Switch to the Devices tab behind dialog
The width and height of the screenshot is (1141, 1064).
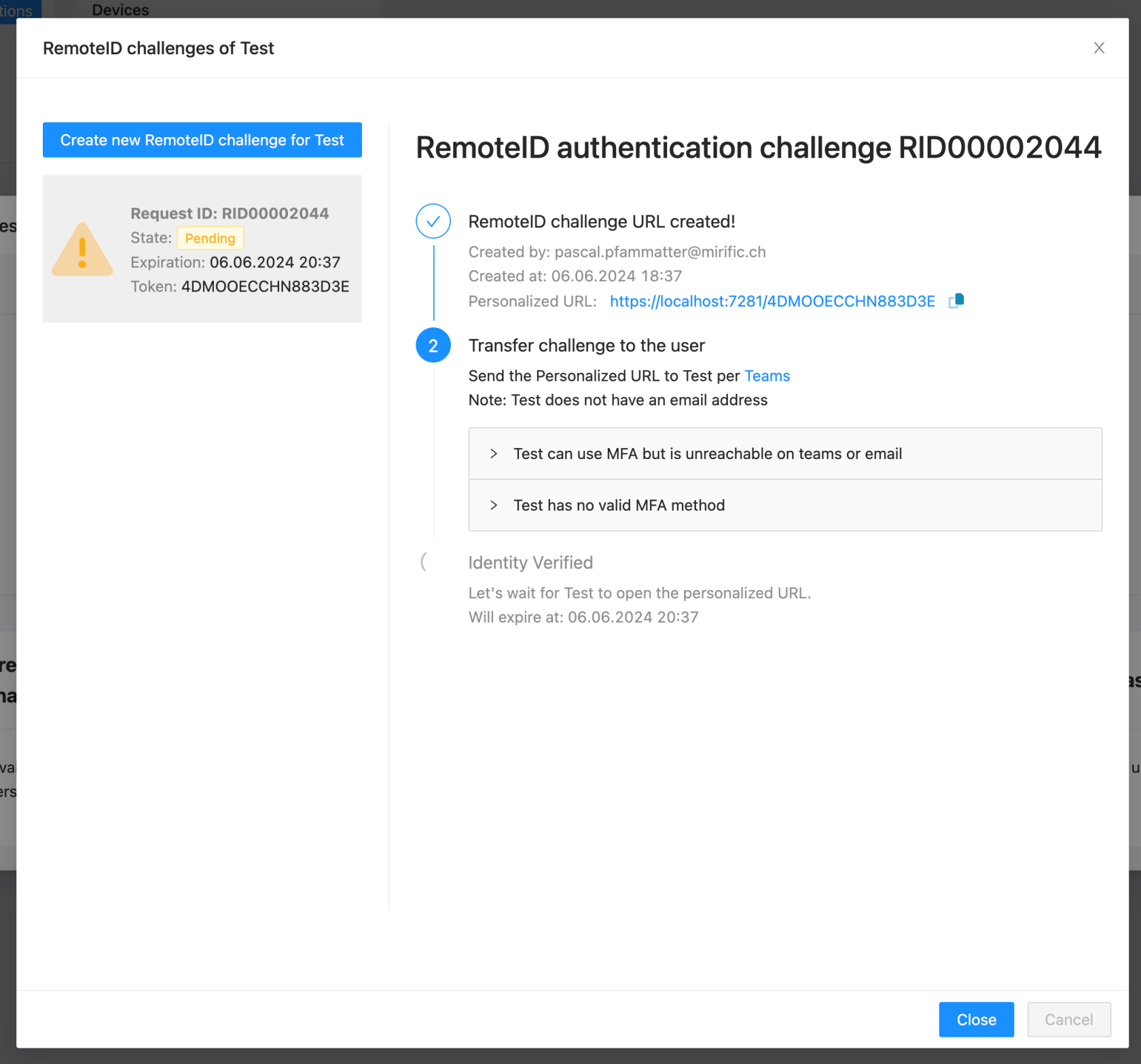click(120, 10)
